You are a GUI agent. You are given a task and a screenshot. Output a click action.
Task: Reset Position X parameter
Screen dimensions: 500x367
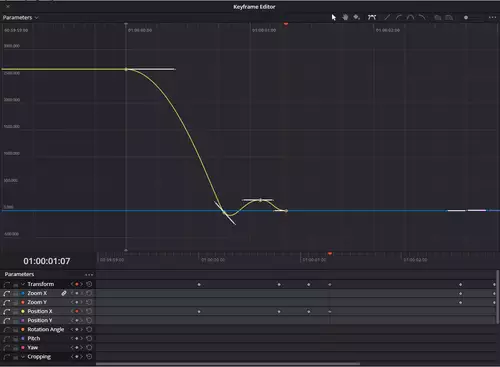(x=89, y=311)
